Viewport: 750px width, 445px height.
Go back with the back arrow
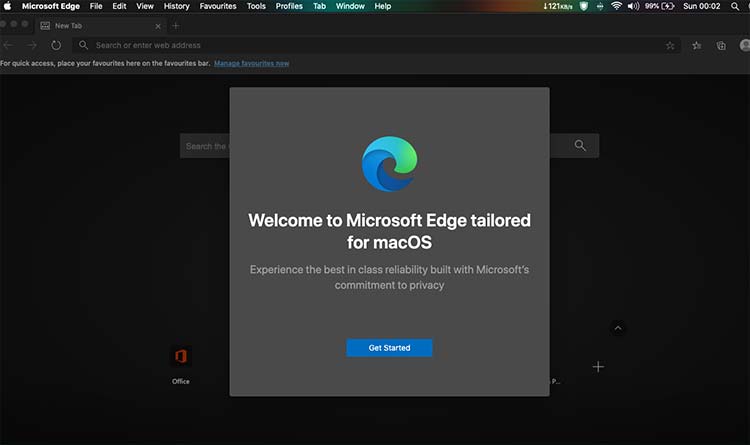(x=8, y=45)
